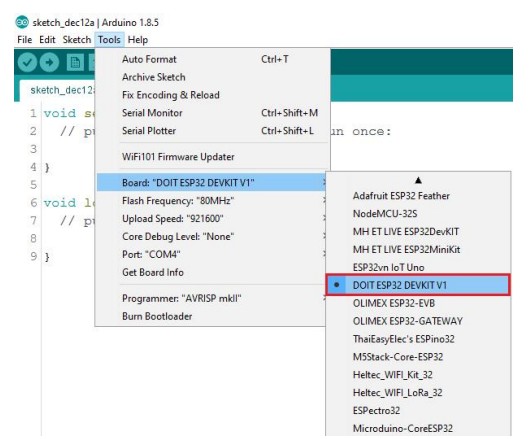The width and height of the screenshot is (530, 439).
Task: Click the Upload arrow toolbar icon
Action: (49, 63)
